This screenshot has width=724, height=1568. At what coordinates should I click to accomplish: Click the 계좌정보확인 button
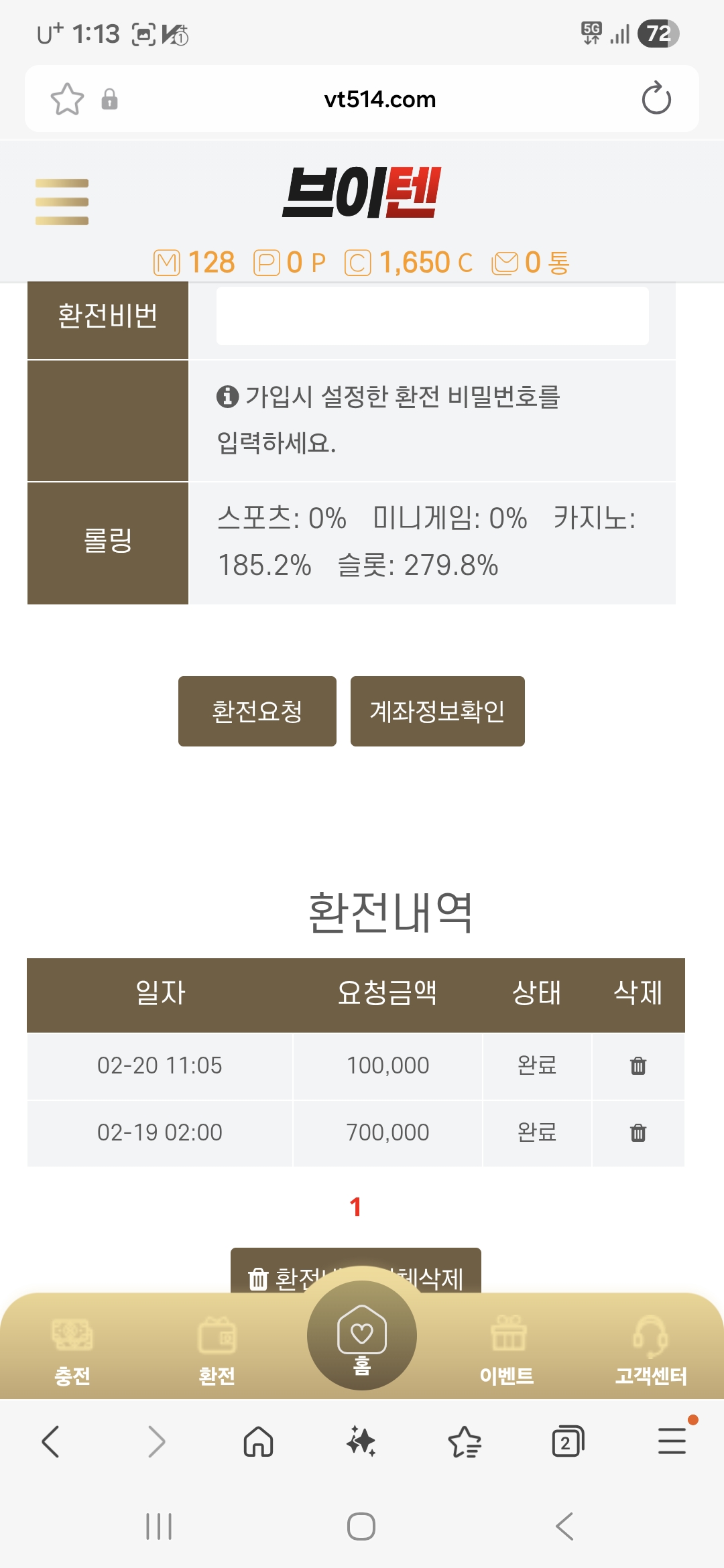coord(437,711)
